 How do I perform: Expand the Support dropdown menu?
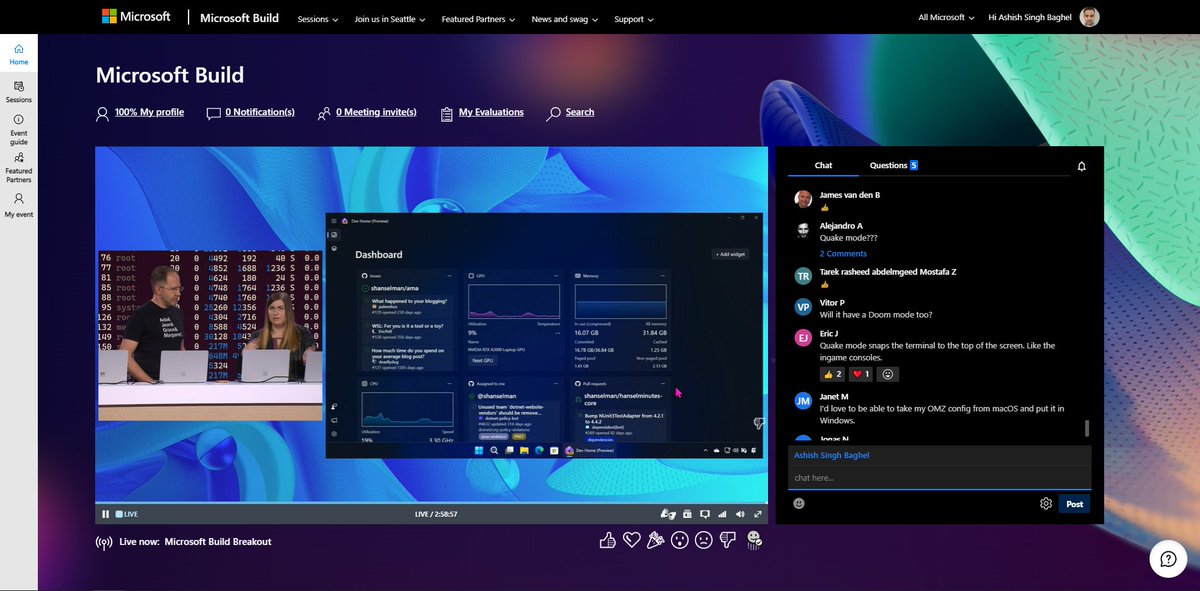(634, 19)
